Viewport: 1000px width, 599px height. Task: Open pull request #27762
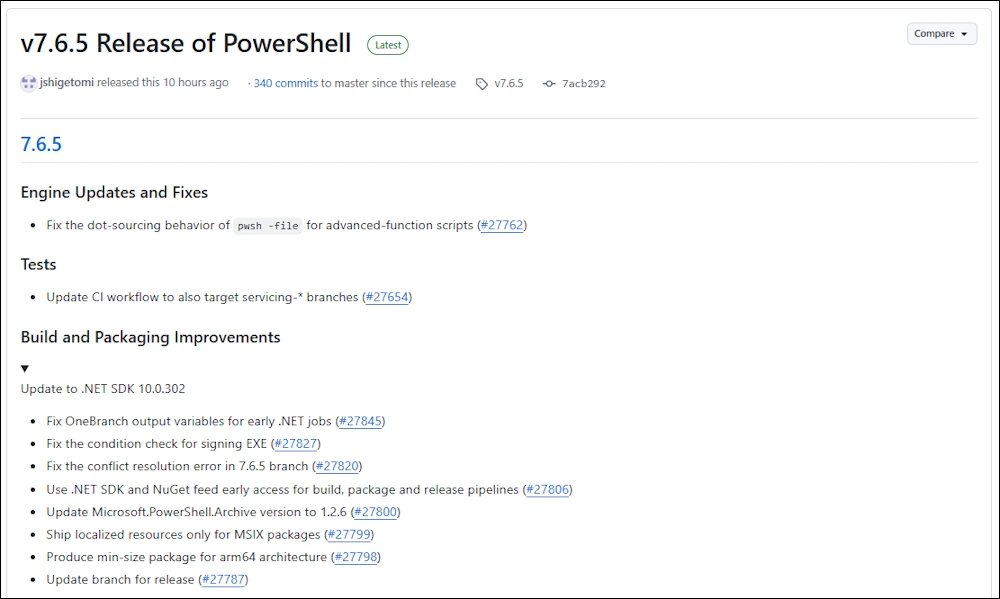click(502, 225)
